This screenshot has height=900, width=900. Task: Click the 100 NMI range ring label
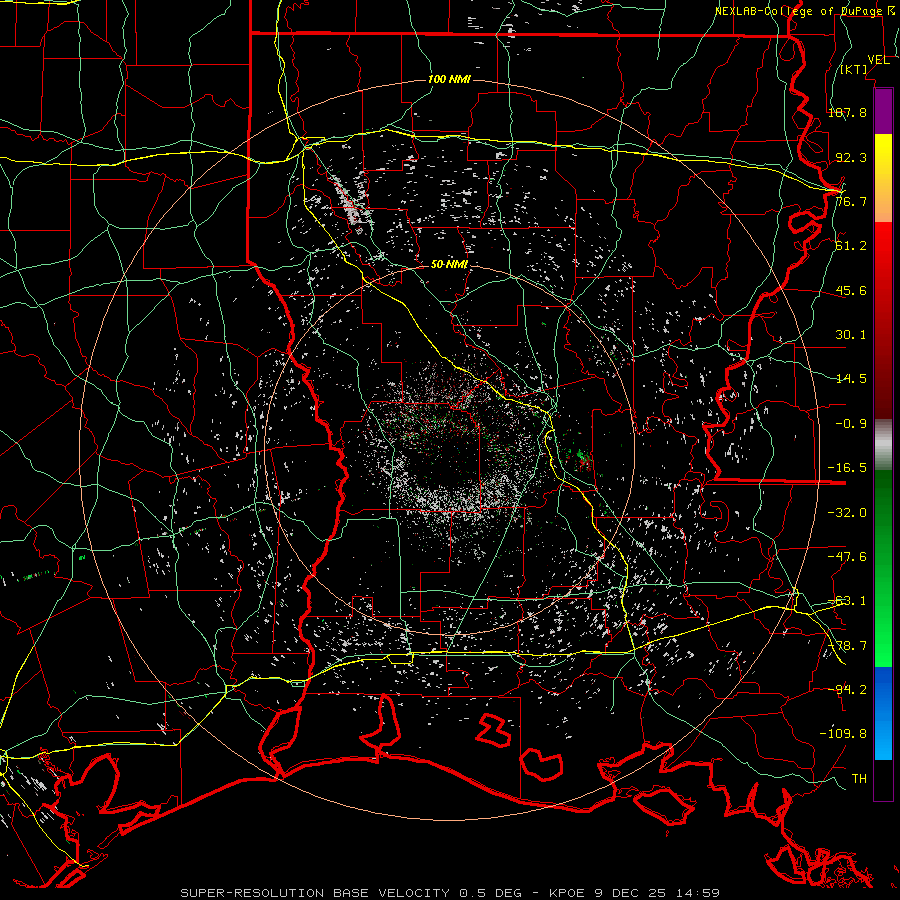click(449, 79)
